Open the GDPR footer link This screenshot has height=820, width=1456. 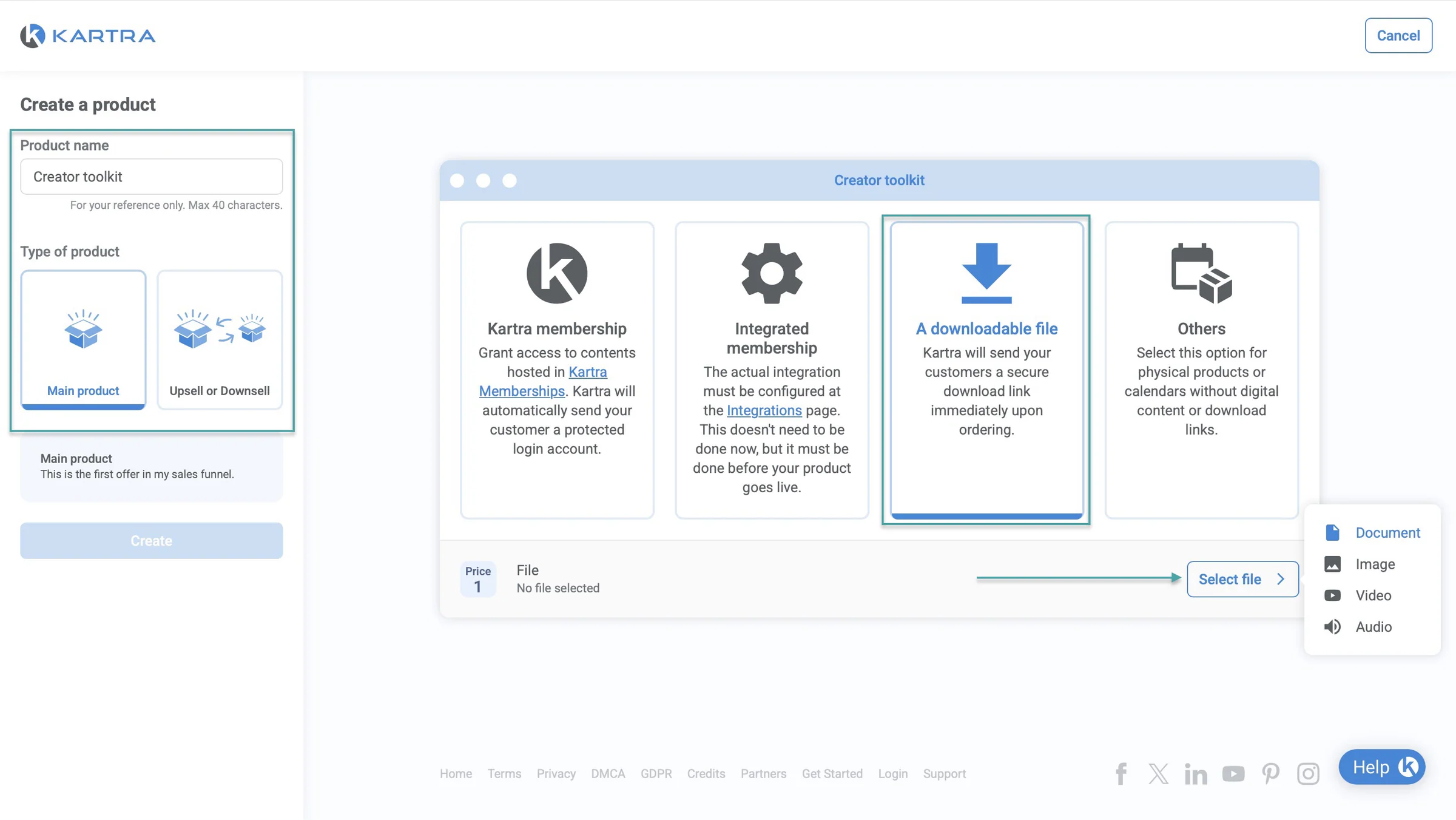click(x=656, y=774)
